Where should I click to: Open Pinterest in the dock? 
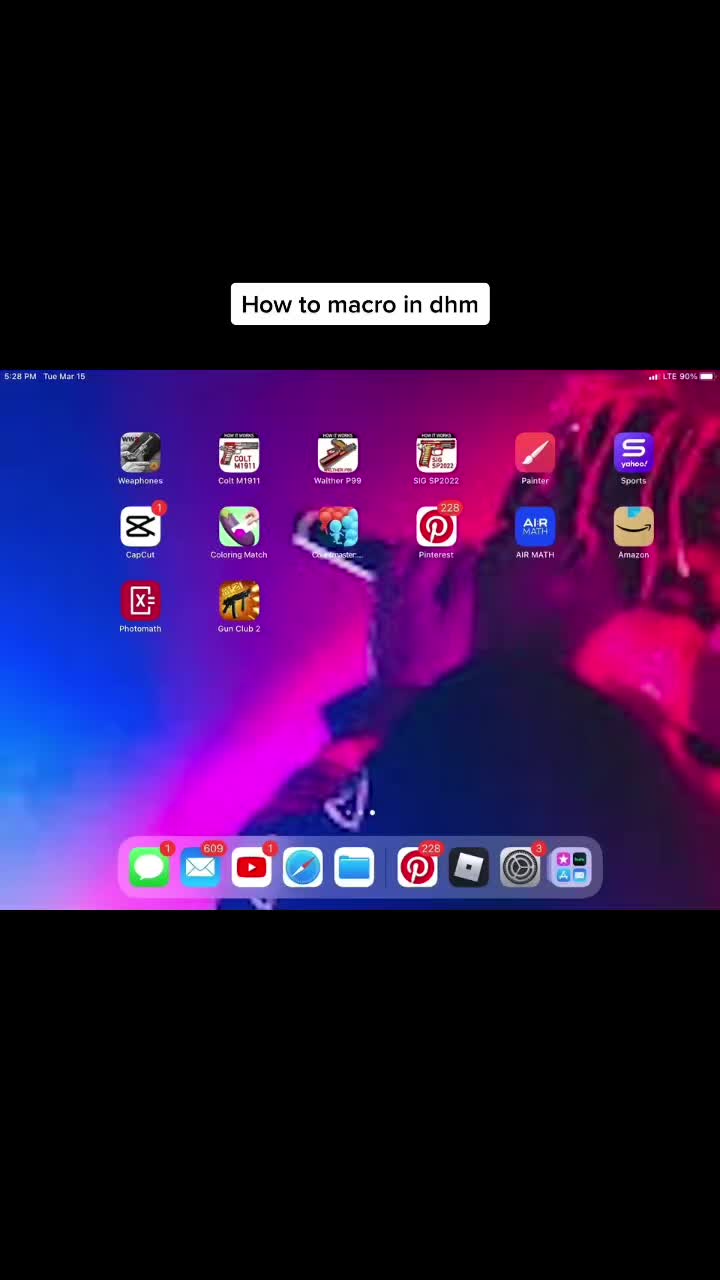(417, 867)
